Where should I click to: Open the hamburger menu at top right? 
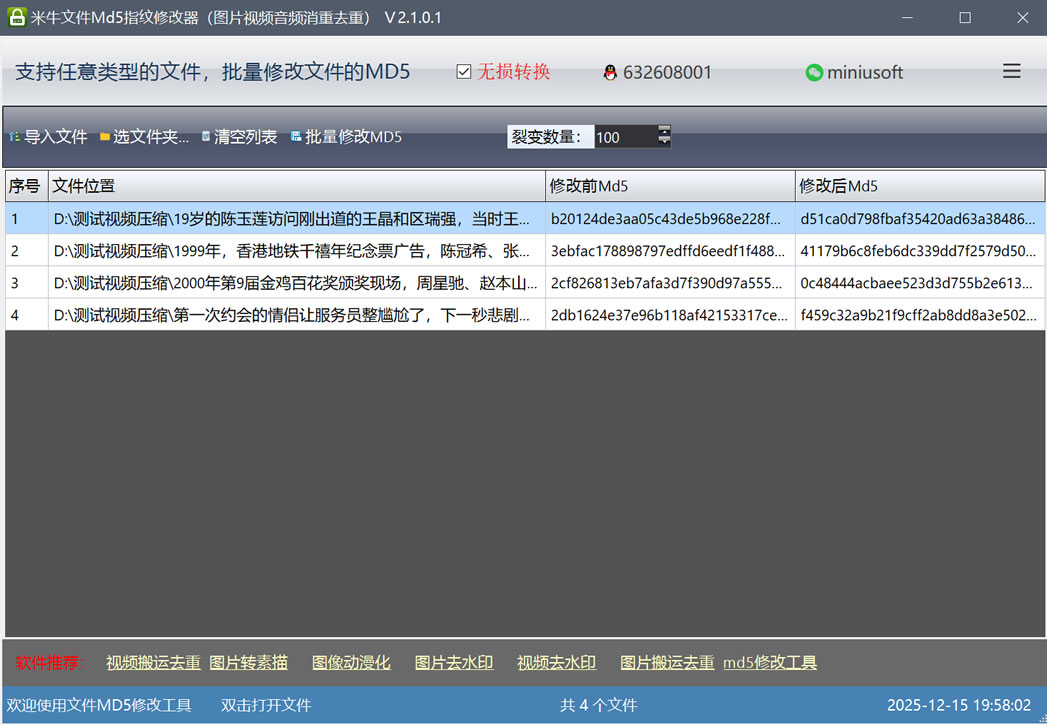1011,71
